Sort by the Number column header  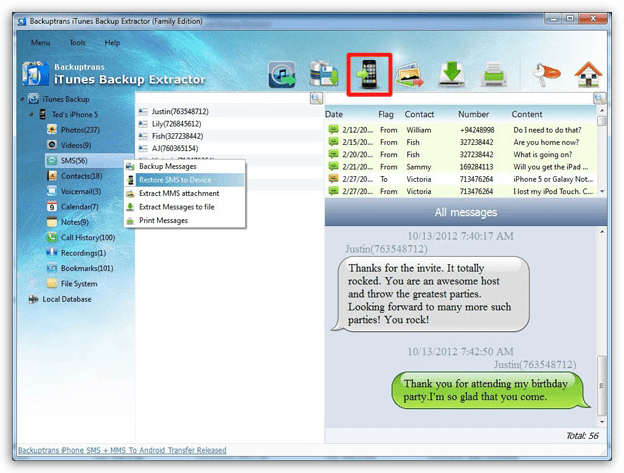pyautogui.click(x=473, y=115)
